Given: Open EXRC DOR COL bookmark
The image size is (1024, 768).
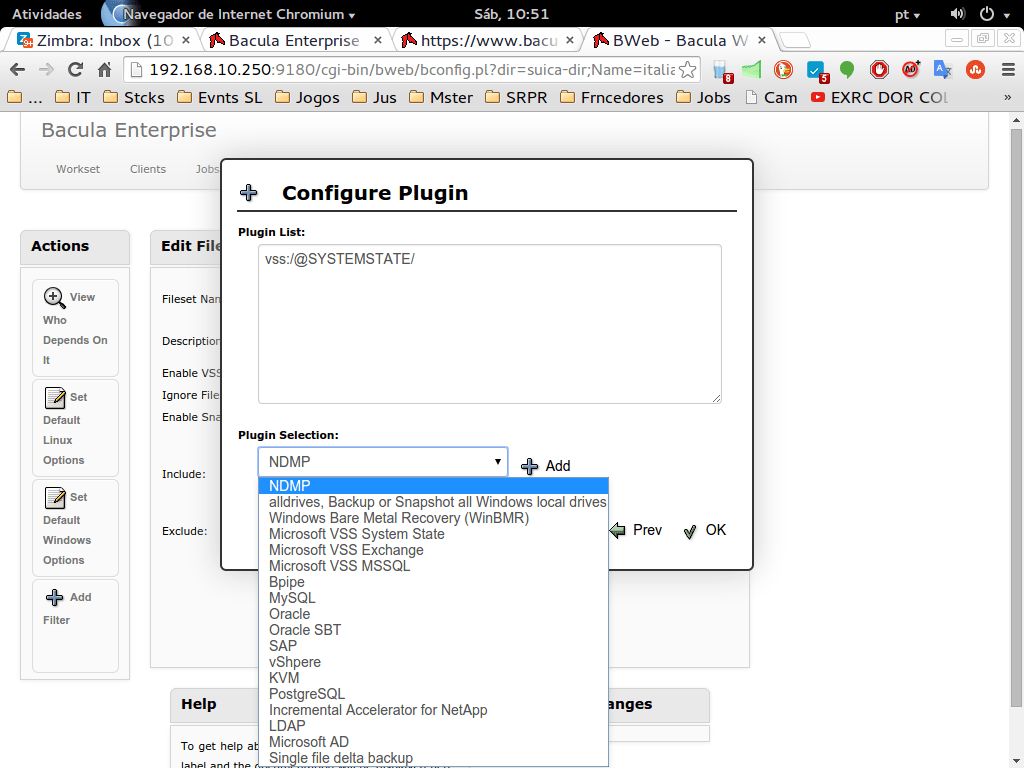Looking at the screenshot, I should [879, 97].
